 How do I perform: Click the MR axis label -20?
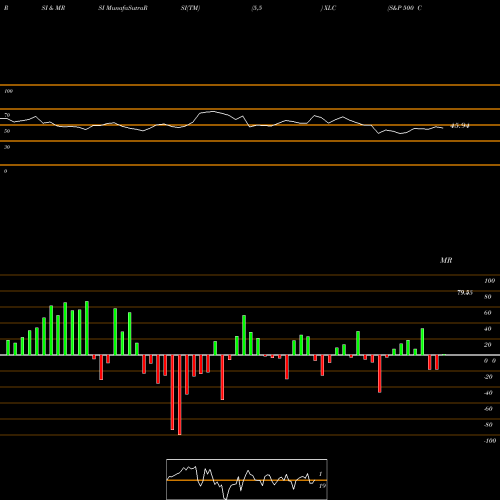click(488, 377)
